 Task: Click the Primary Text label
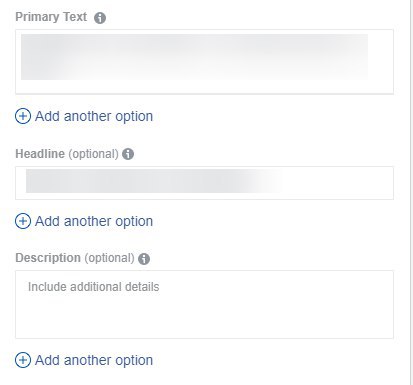[x=51, y=17]
